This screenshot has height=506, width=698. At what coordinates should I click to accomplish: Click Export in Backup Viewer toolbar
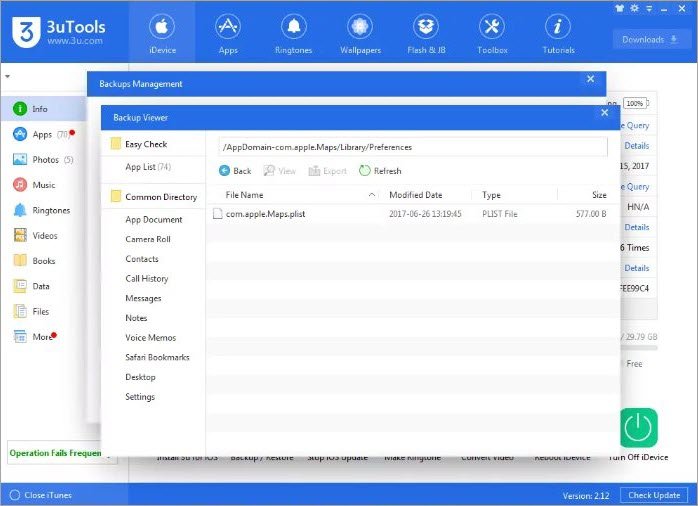pos(327,171)
